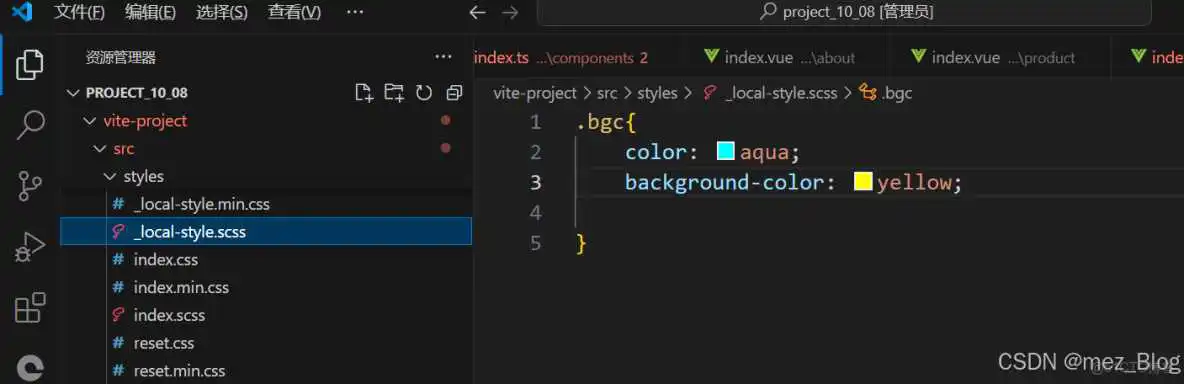This screenshot has width=1184, height=384.
Task: Click line number 4 in gutter
Action: pos(535,213)
